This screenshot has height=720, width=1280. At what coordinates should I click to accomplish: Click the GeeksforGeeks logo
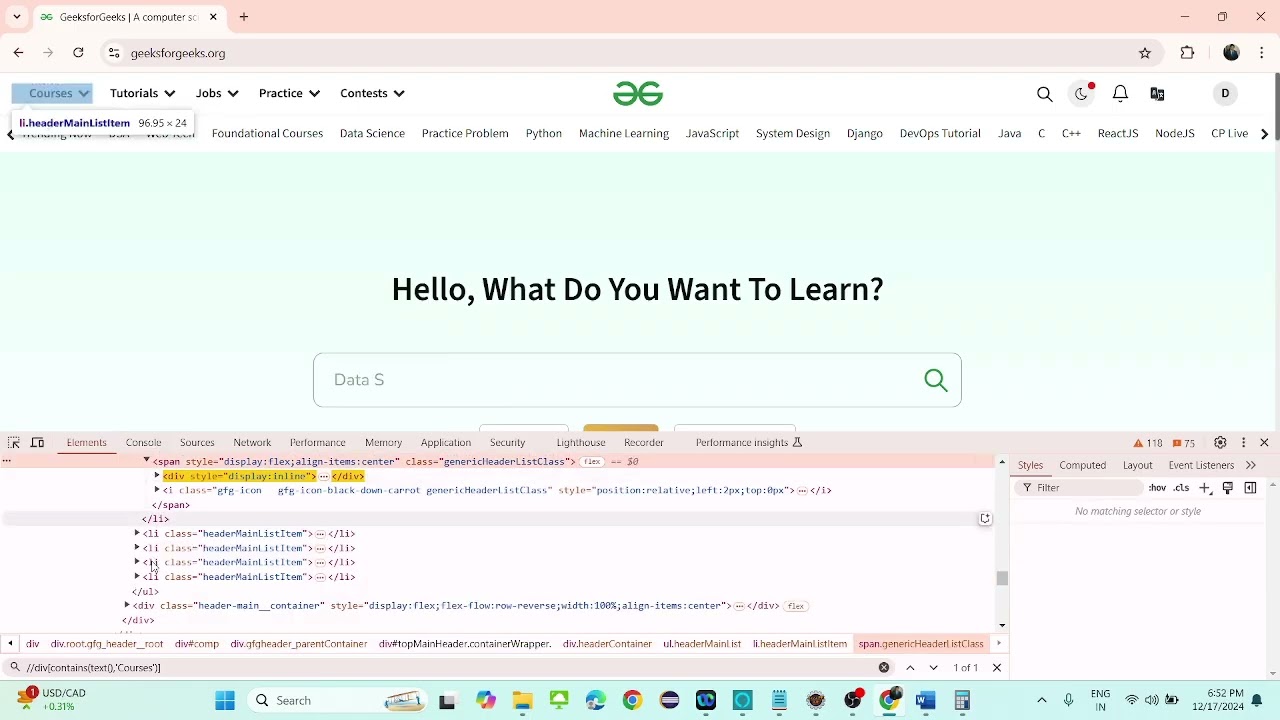pyautogui.click(x=638, y=93)
